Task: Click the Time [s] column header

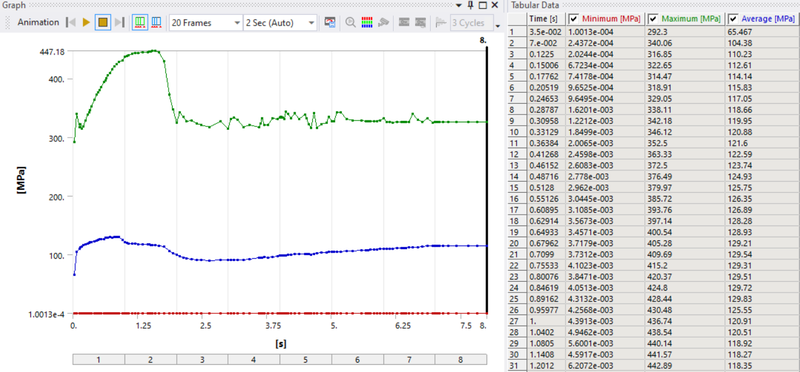Action: pyautogui.click(x=546, y=19)
